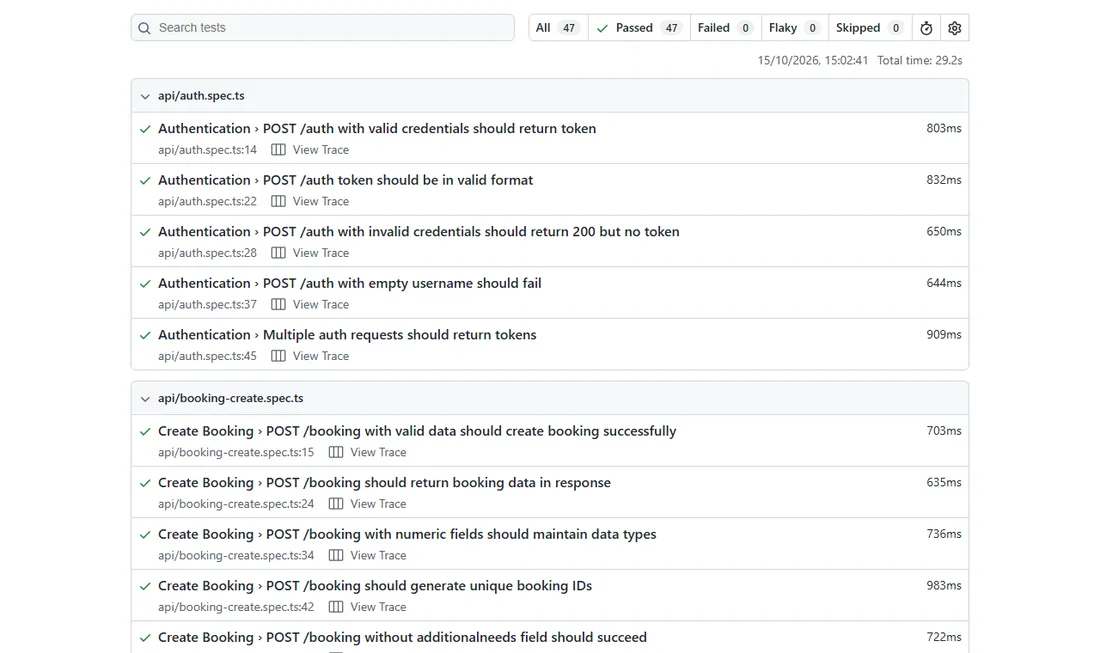Screen dimensions: 1100x653
Task: Click trace icon for api/booking-create.spec.ts:15
Action: click(x=336, y=452)
